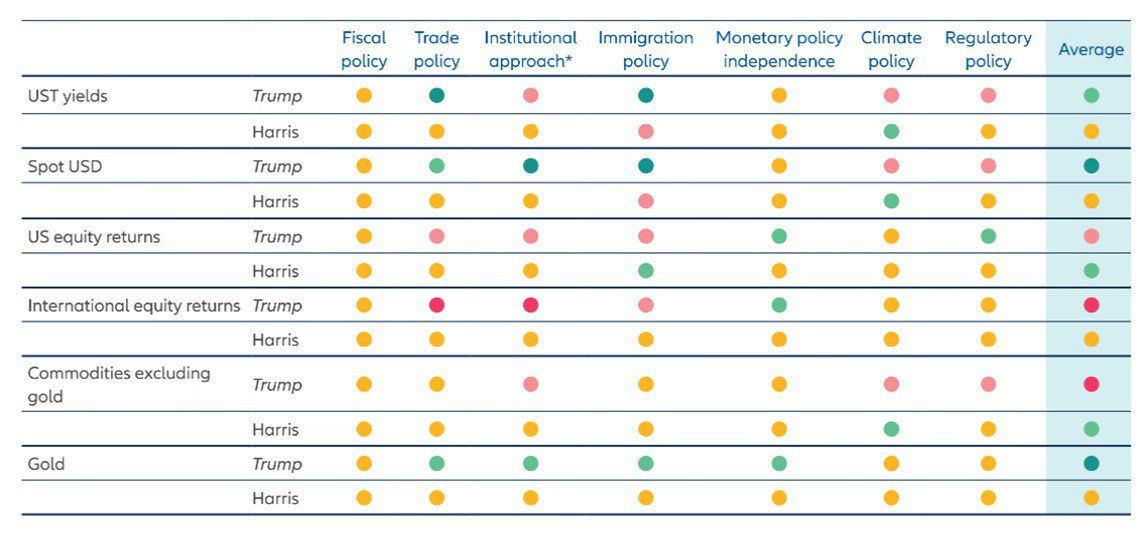
Task: Select the Institutional approach* column header
Action: point(531,49)
